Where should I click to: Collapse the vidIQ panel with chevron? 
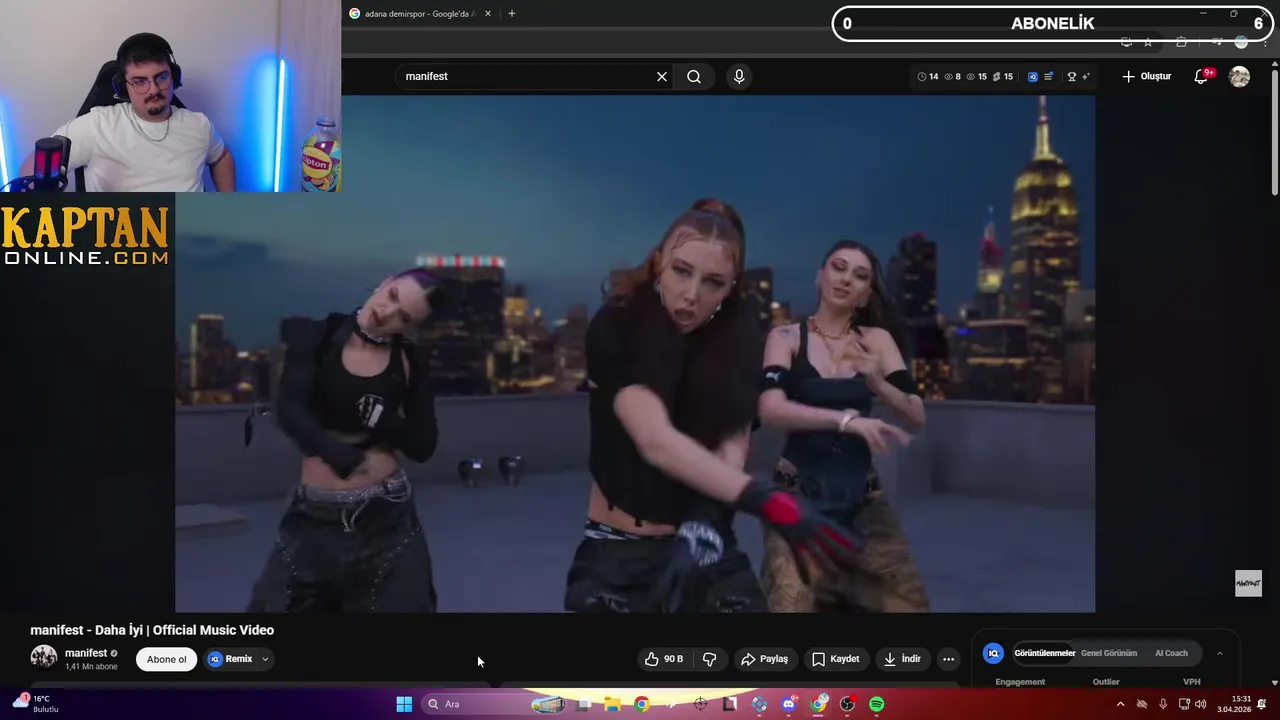(1219, 653)
